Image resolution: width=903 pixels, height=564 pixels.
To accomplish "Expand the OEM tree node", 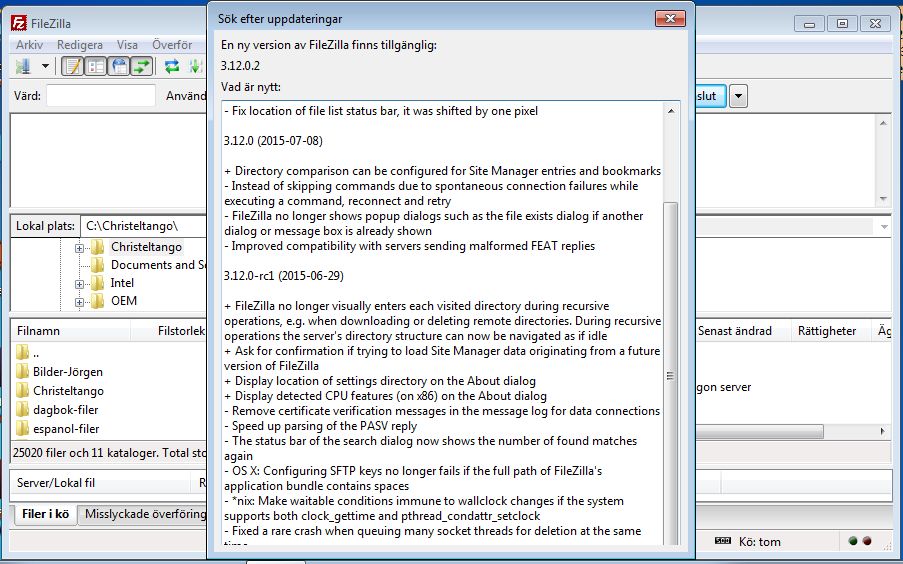I will click(79, 302).
